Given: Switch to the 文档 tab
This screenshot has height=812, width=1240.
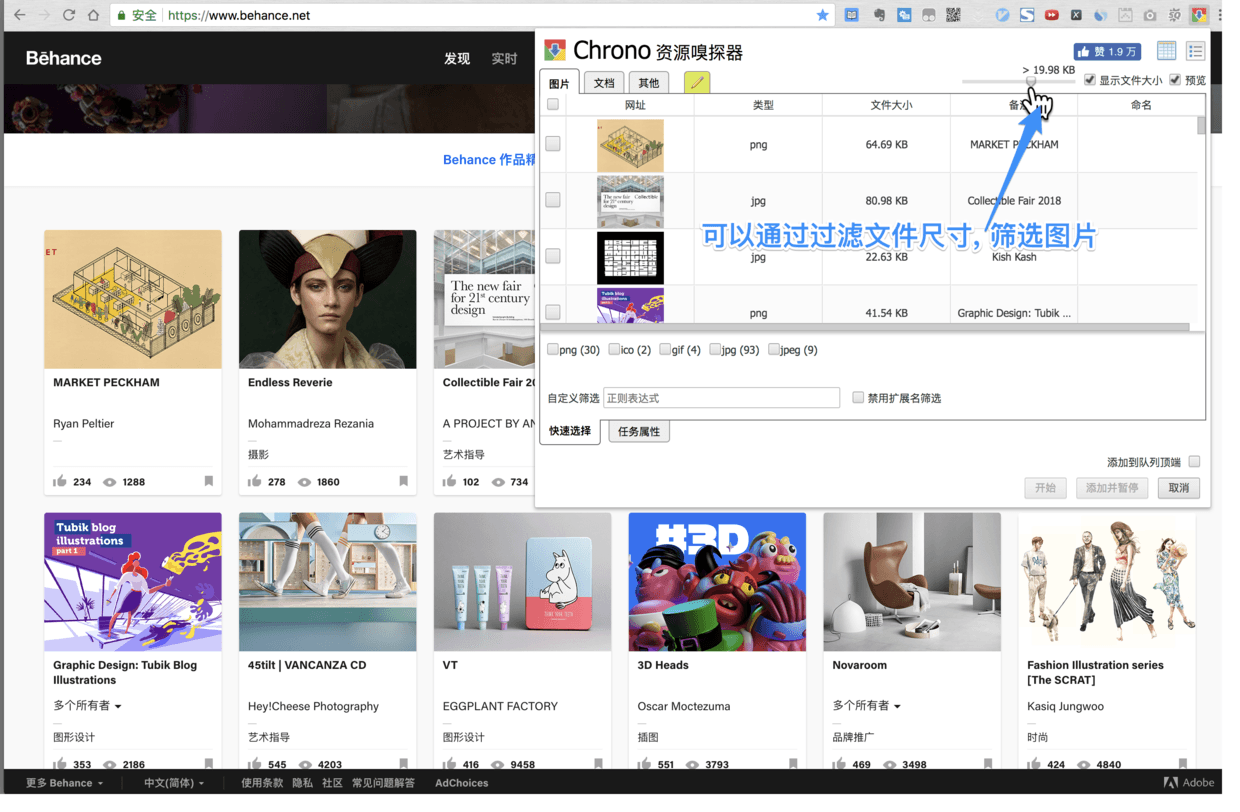Looking at the screenshot, I should click(604, 83).
